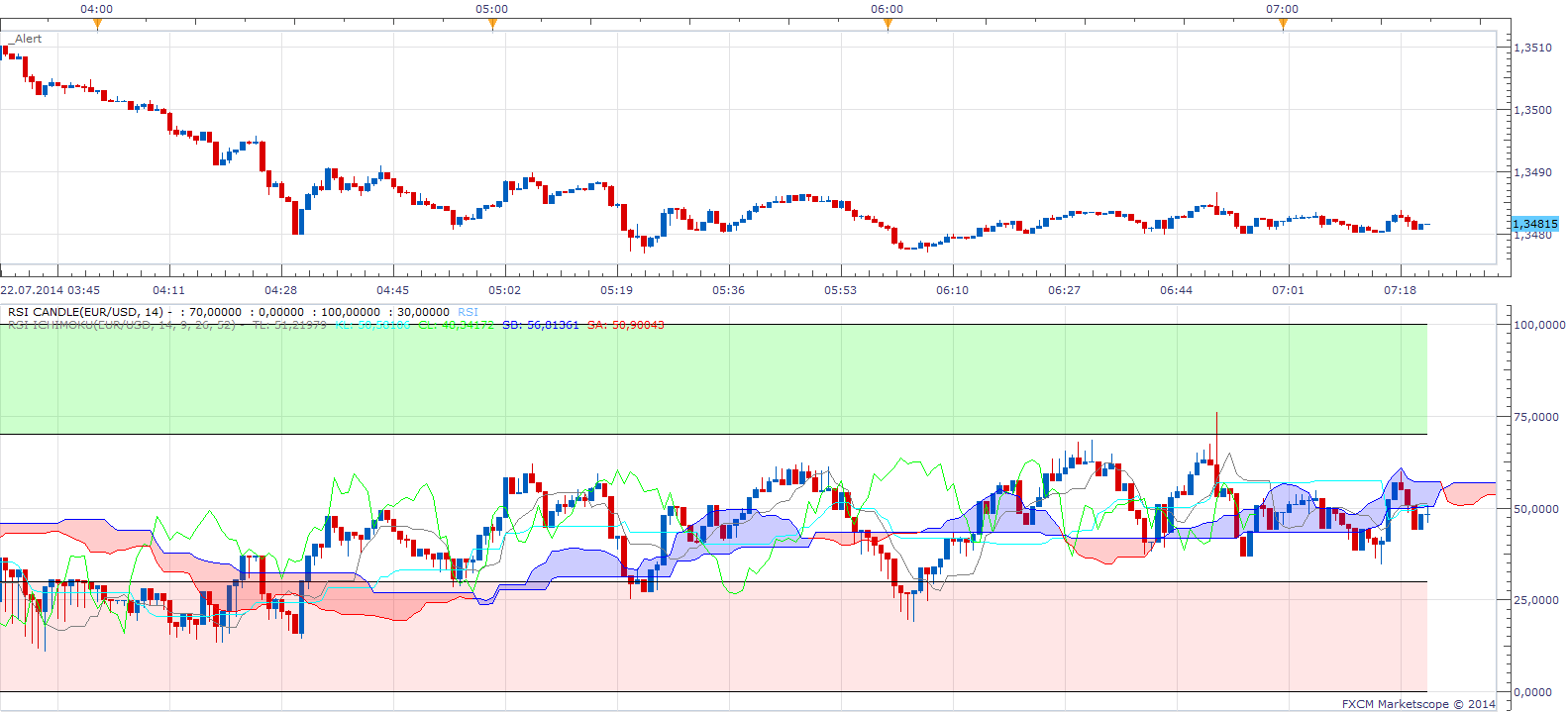Click the orange 04:00 hour marker triangle

coord(97,25)
